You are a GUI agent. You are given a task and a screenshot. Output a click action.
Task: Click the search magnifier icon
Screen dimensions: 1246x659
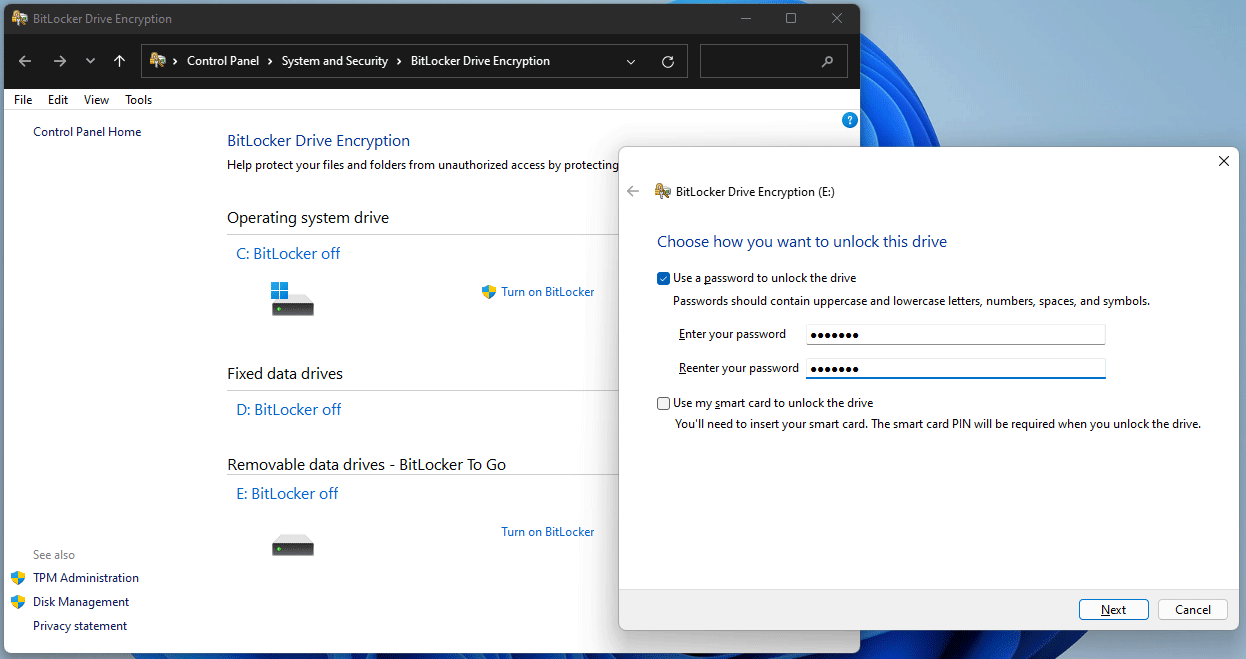click(827, 61)
